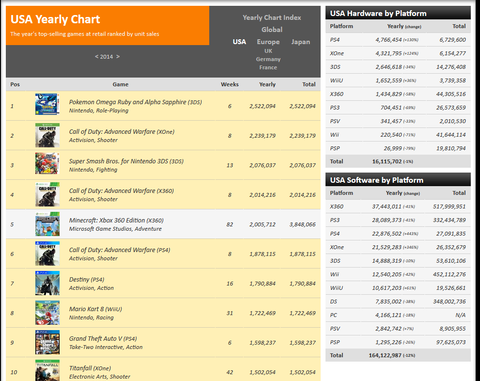Click the Game column header
The height and width of the screenshot is (381, 480).
coord(120,85)
